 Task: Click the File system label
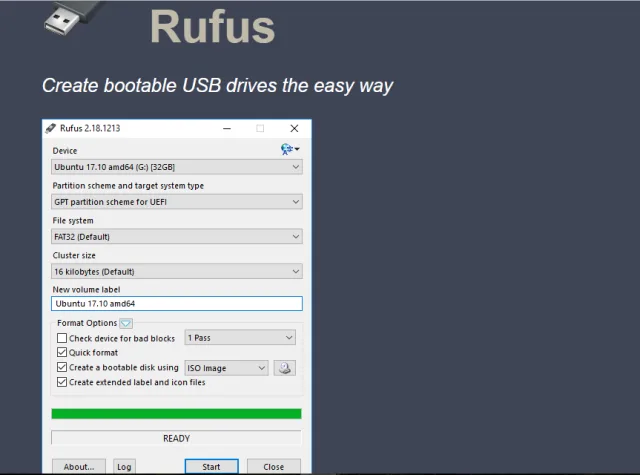(73, 221)
